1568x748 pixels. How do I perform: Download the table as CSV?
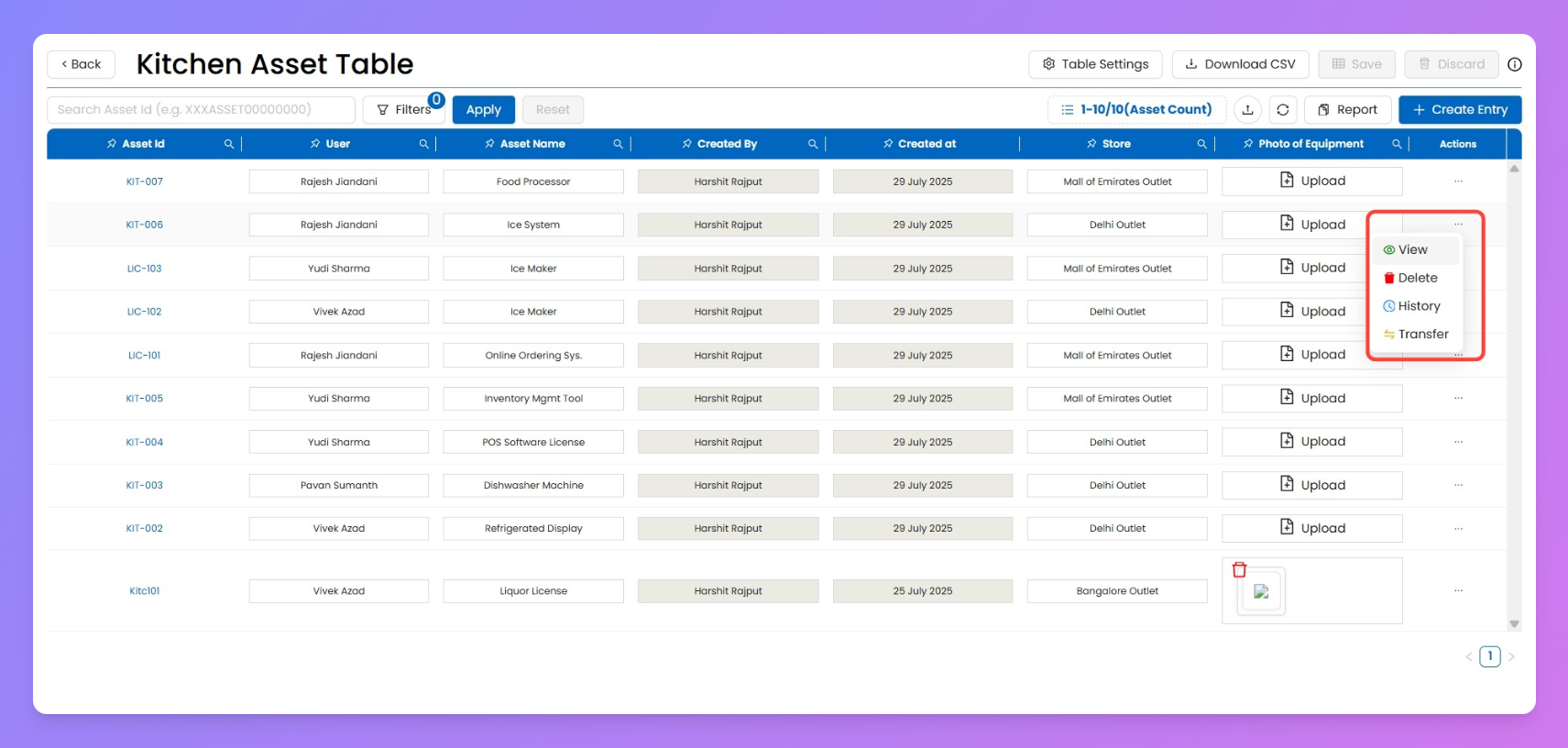tap(1240, 64)
